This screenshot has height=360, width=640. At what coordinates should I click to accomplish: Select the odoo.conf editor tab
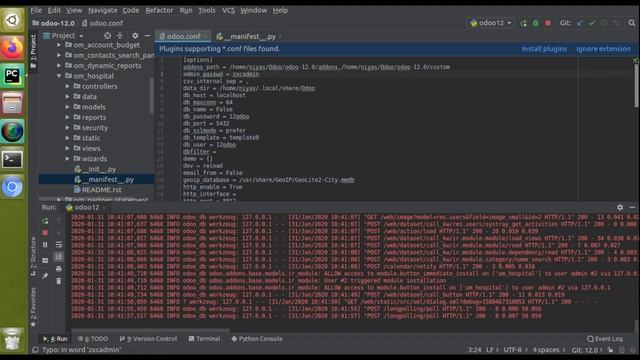tap(183, 36)
